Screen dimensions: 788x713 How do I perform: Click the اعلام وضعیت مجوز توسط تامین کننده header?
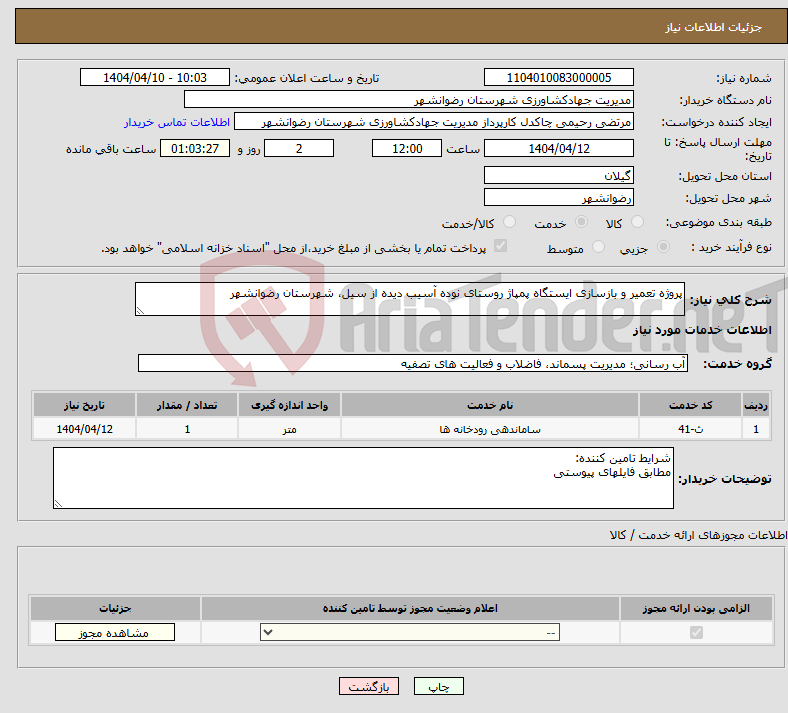coord(410,608)
